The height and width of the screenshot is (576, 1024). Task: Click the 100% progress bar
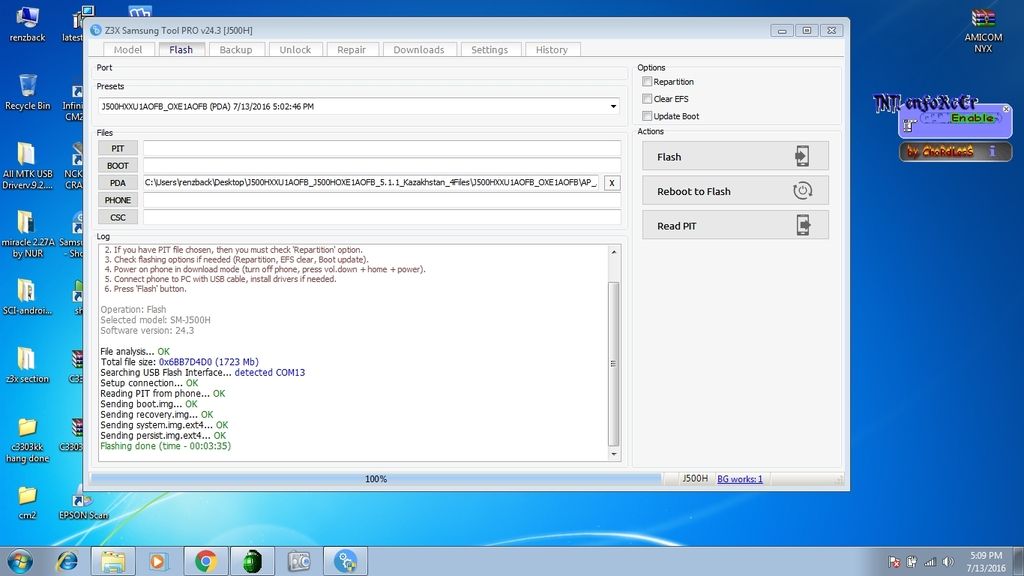[x=376, y=479]
